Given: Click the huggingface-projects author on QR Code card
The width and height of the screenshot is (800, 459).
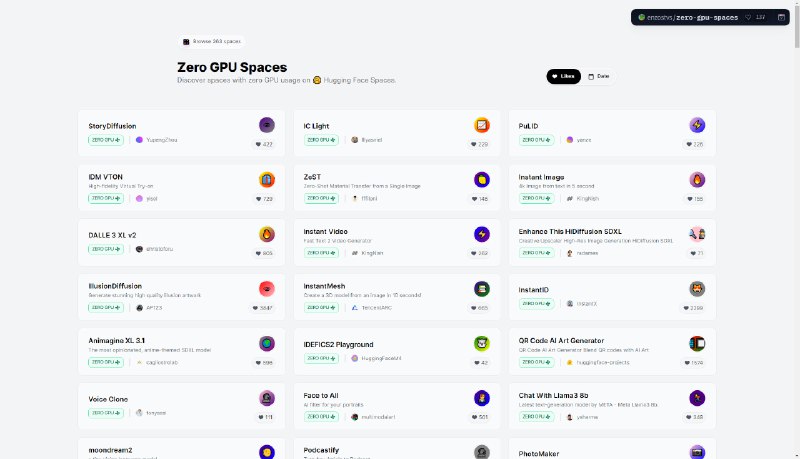Looking at the screenshot, I should 603,363.
